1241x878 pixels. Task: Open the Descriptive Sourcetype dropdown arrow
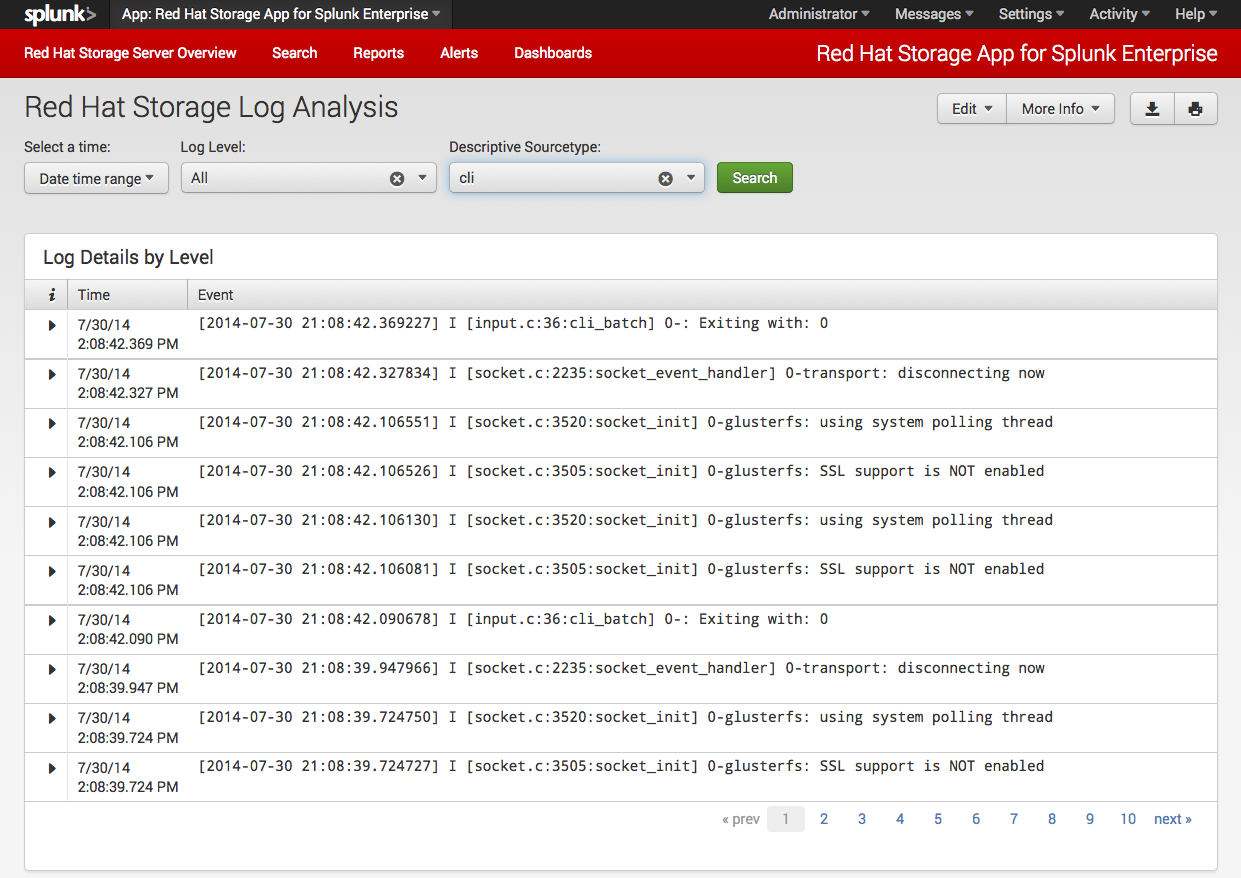coord(690,178)
